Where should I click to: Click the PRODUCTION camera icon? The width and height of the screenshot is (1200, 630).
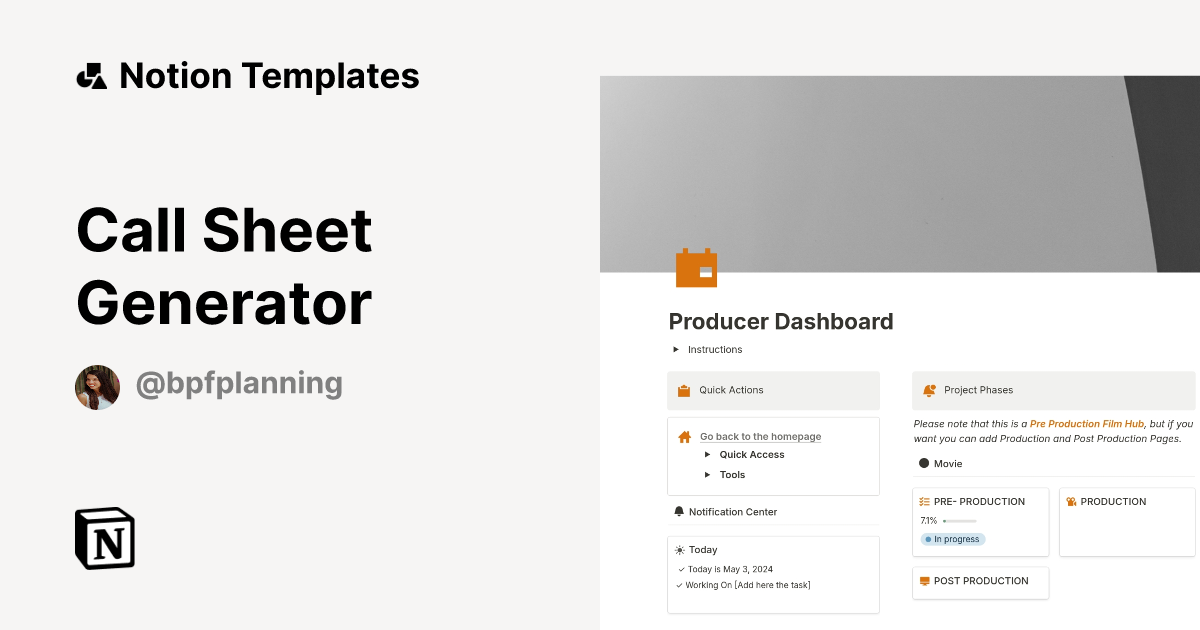click(x=1071, y=502)
